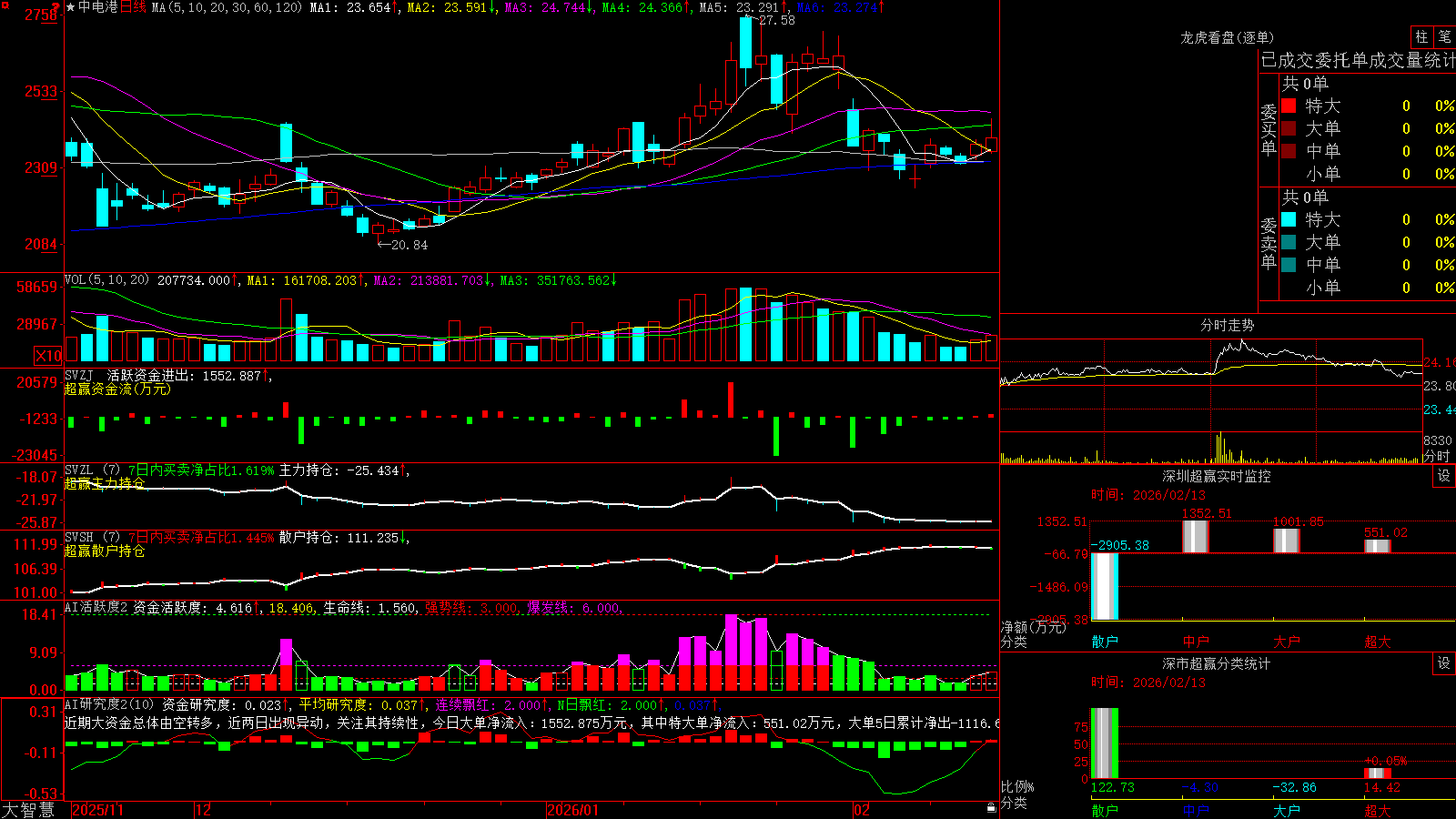Click the small red square icon in top-left corner

tap(5, 5)
